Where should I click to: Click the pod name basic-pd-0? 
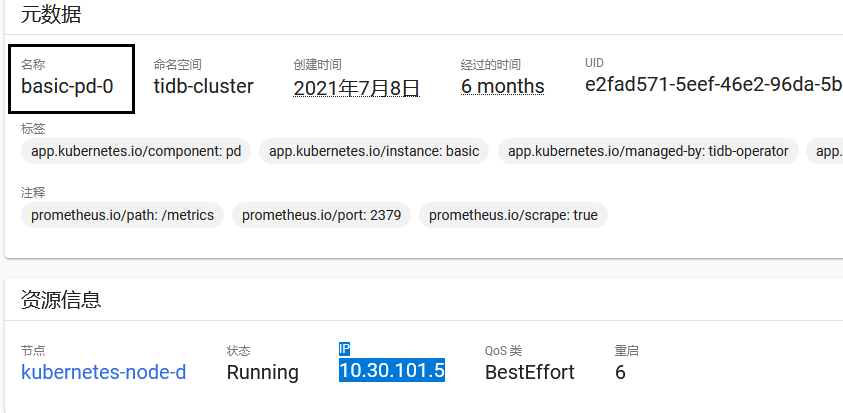click(x=67, y=86)
